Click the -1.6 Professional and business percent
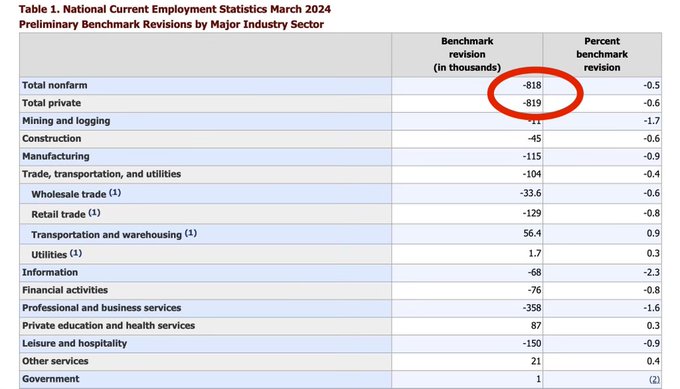This screenshot has width=680, height=389. coord(651,308)
